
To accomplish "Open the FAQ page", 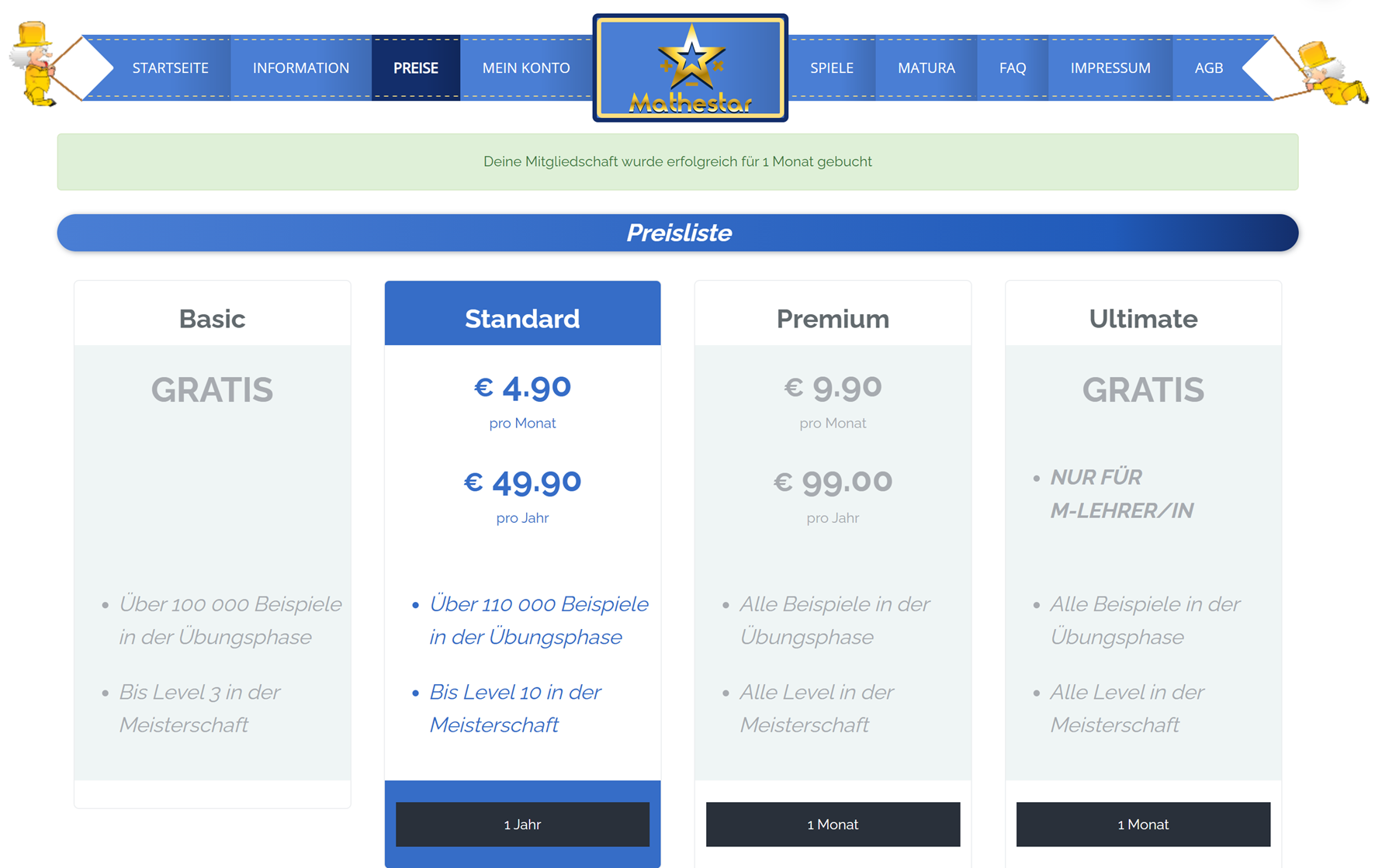I will click(x=1012, y=68).
